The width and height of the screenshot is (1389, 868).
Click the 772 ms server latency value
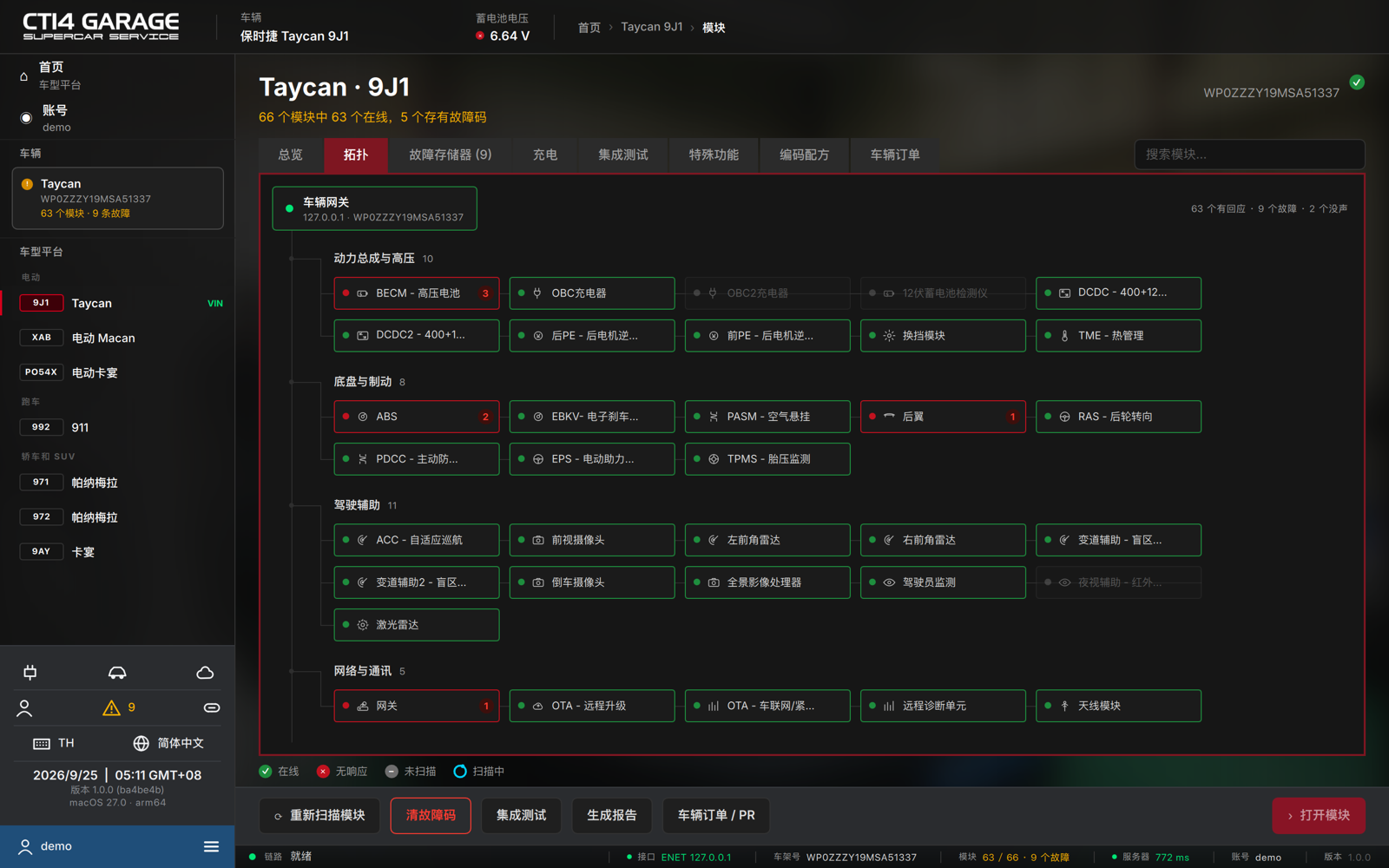pyautogui.click(x=1172, y=858)
